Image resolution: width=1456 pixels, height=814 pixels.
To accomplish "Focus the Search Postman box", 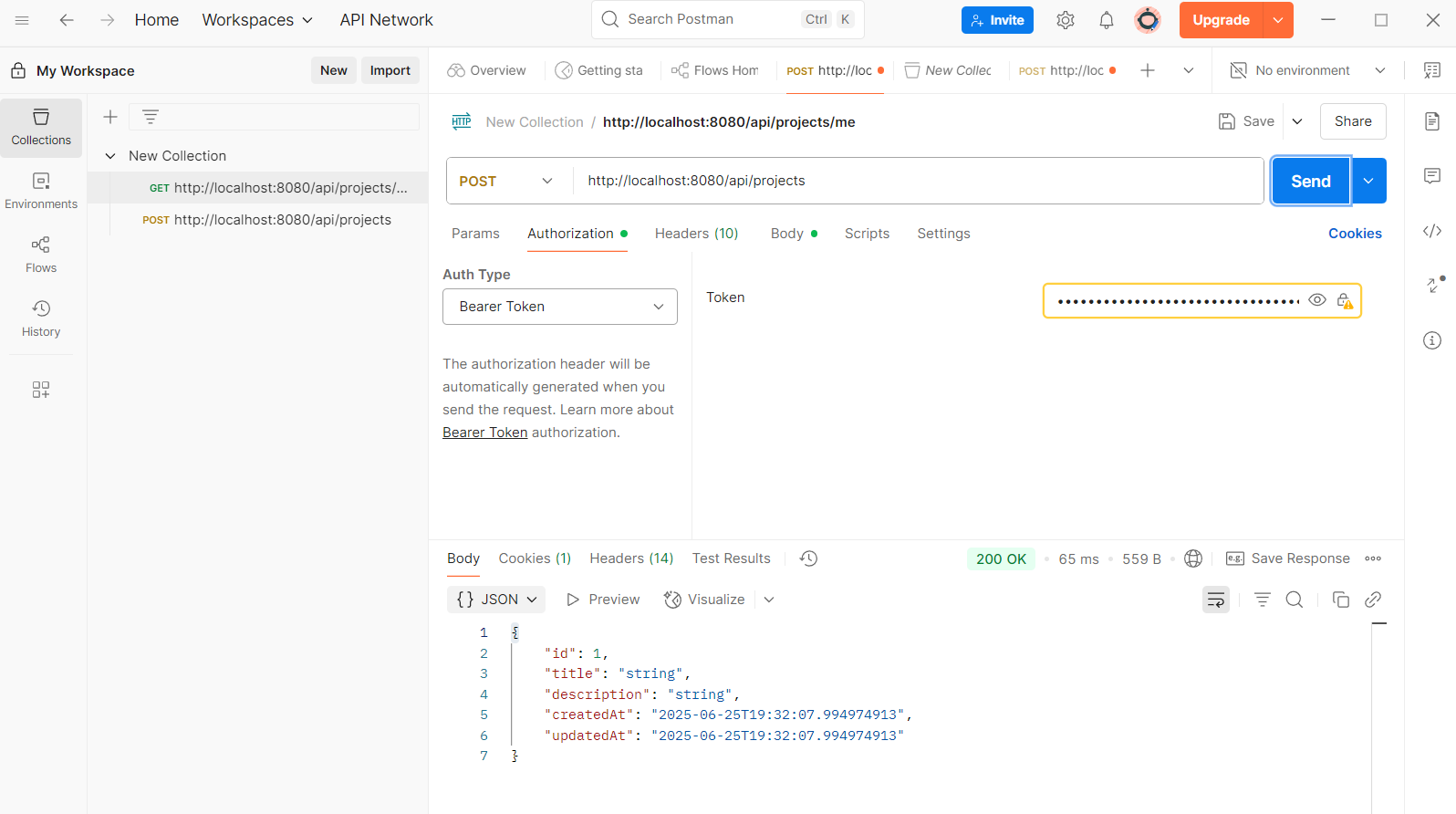I will tap(728, 19).
